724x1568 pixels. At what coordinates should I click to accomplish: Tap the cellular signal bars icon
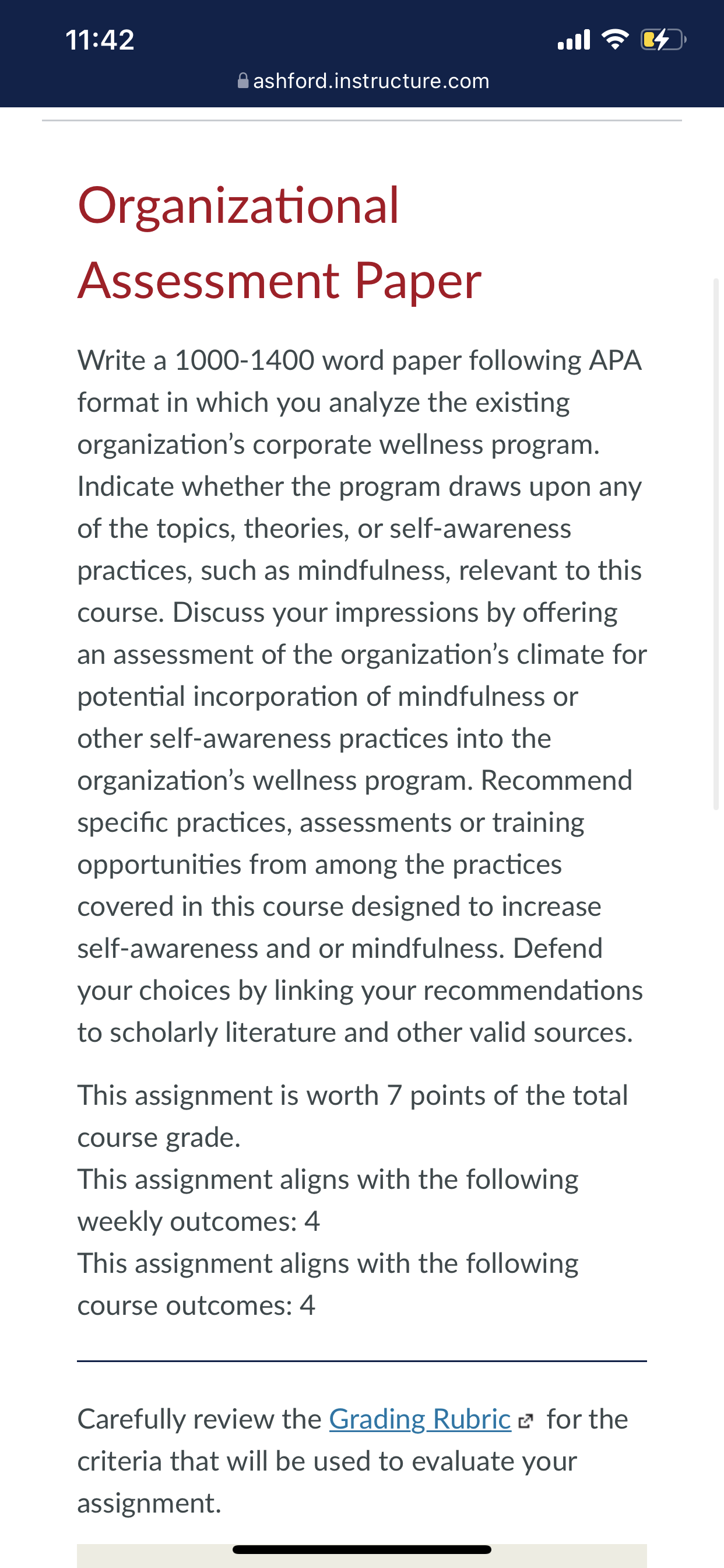coord(574,40)
